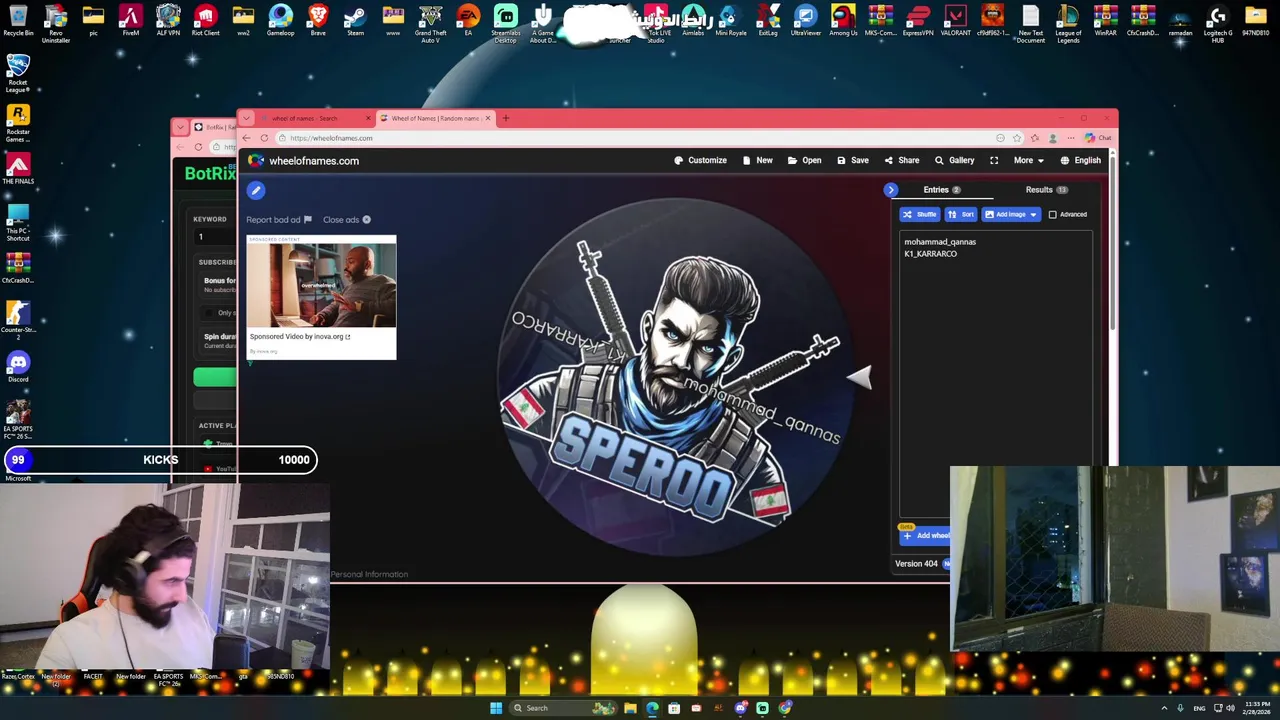Collapse the entries panel with blue arrow

coord(891,190)
